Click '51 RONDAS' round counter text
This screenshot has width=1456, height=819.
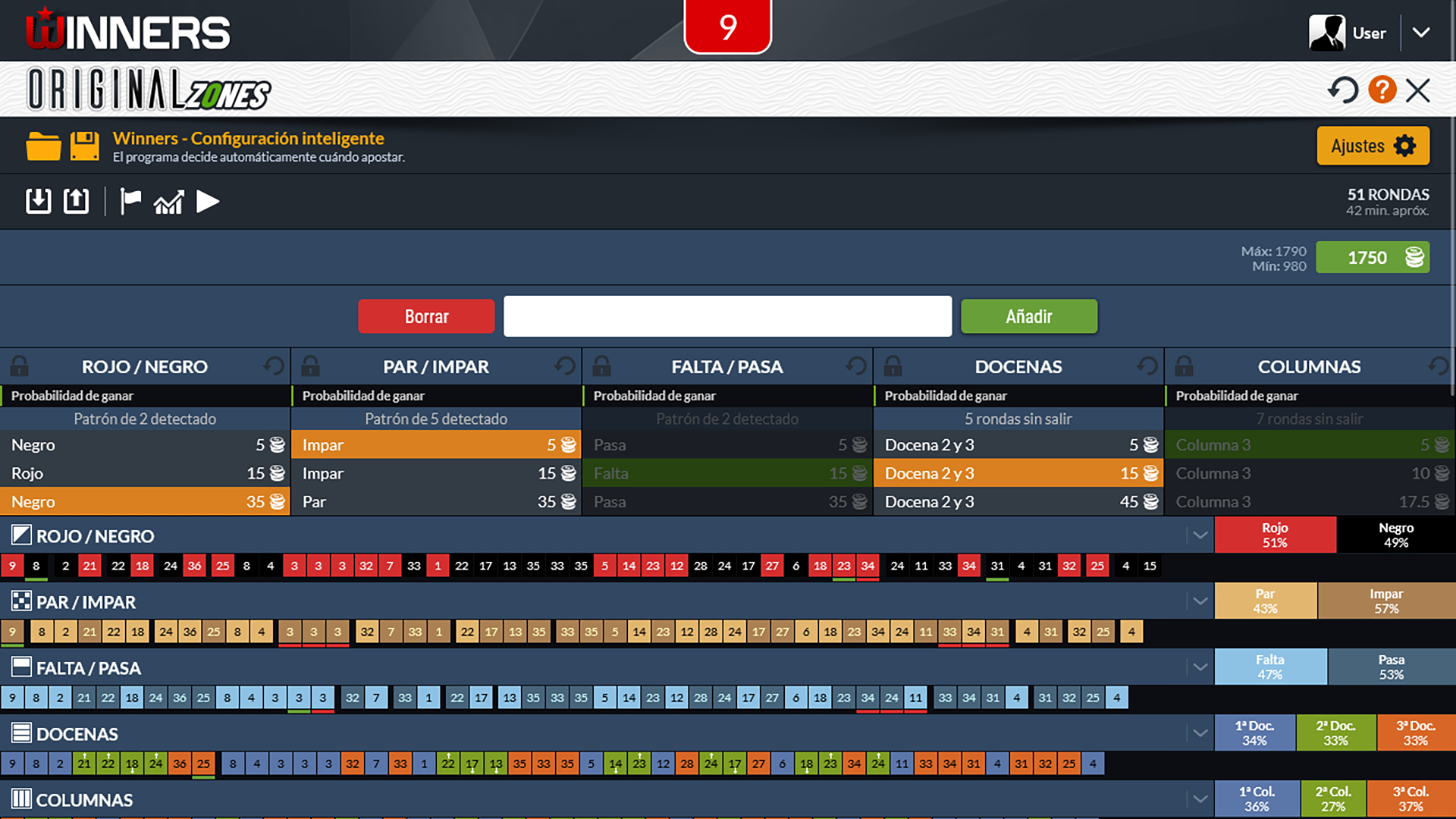1388,195
